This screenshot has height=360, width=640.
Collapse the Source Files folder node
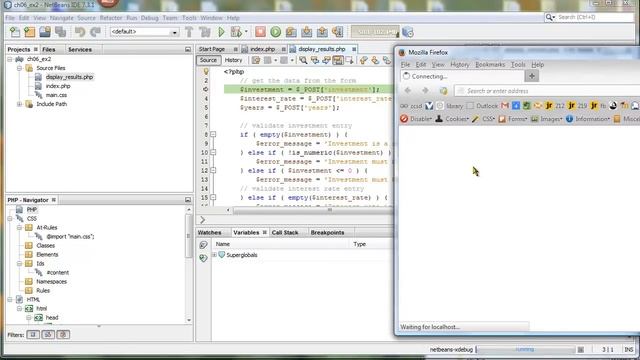tap(19, 68)
